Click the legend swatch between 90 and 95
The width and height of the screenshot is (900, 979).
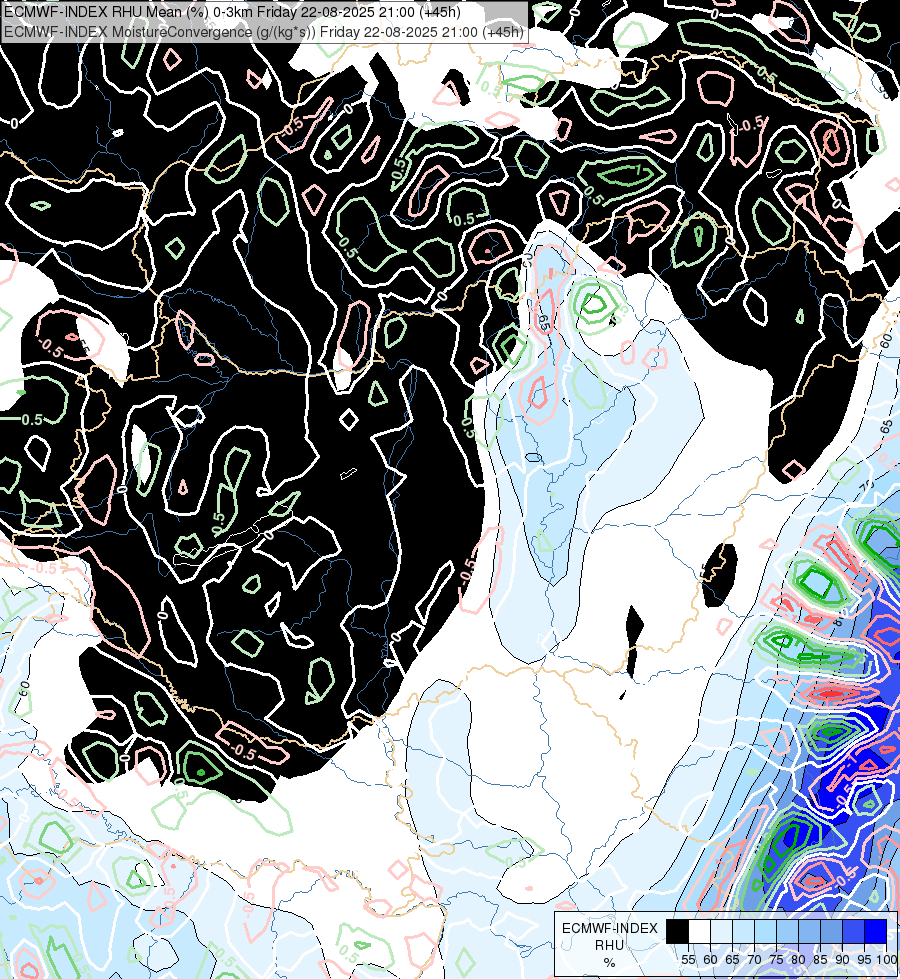coord(854,931)
